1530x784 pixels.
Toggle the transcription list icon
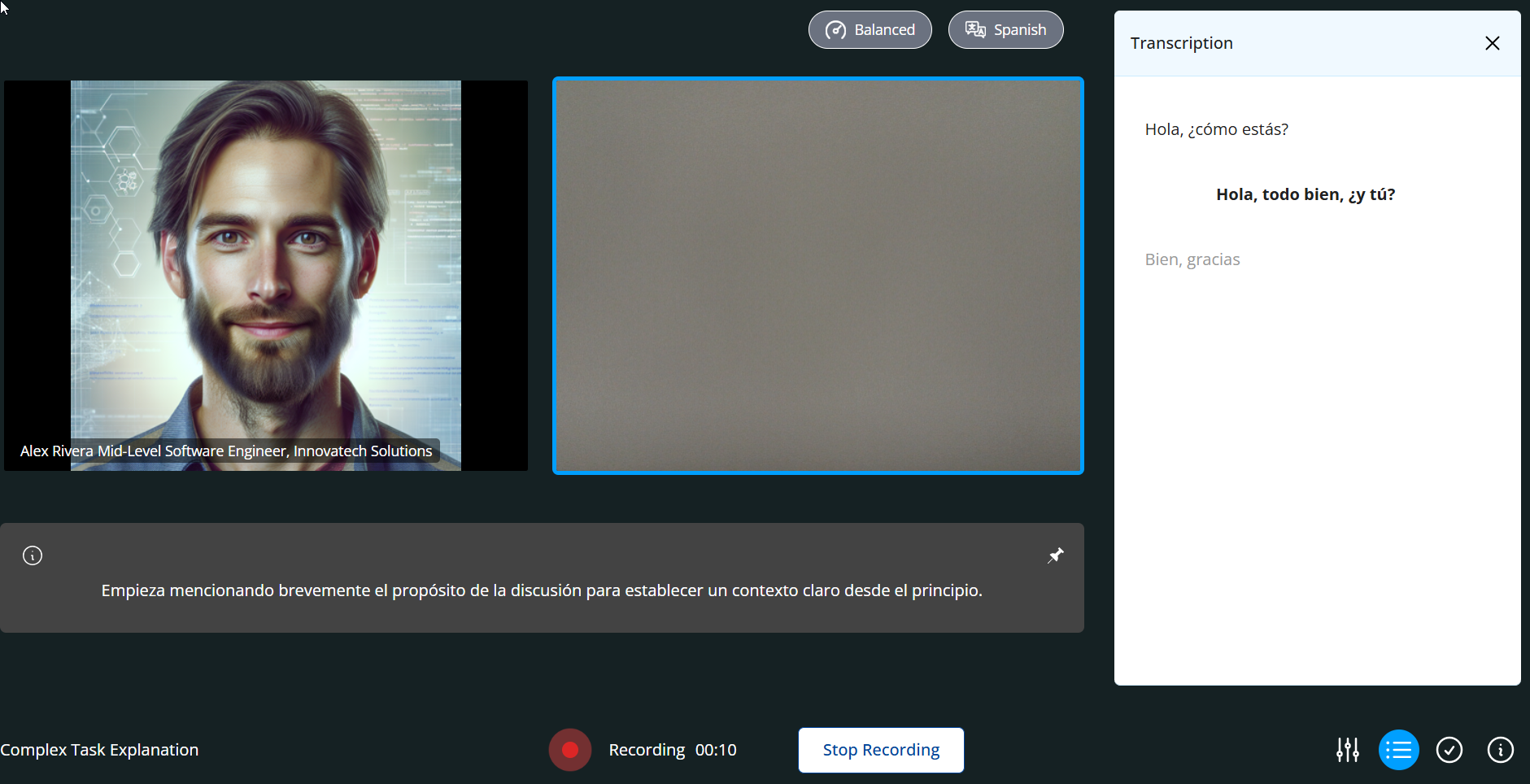coord(1398,750)
